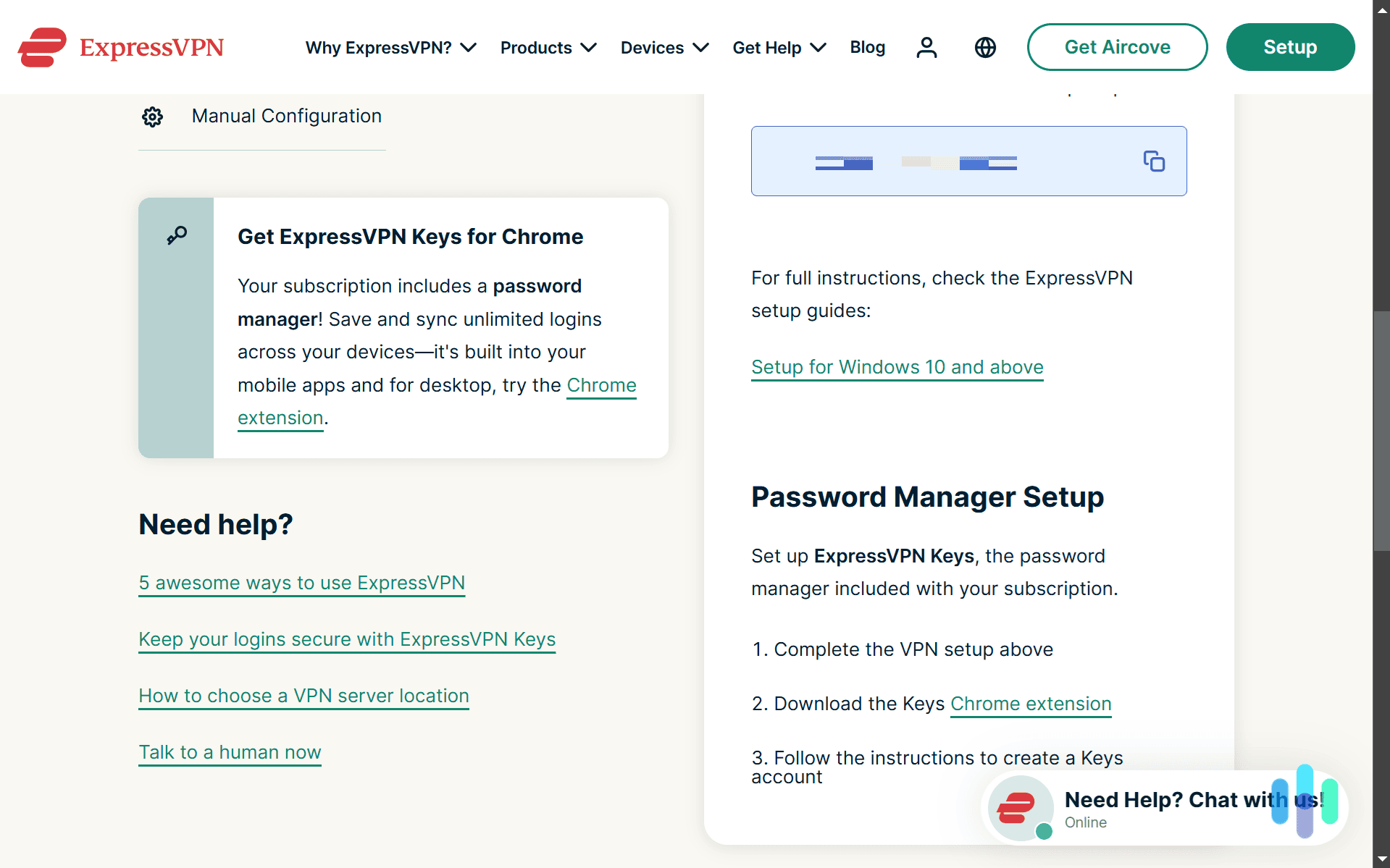
Task: Open the Products dropdown
Action: (x=548, y=47)
